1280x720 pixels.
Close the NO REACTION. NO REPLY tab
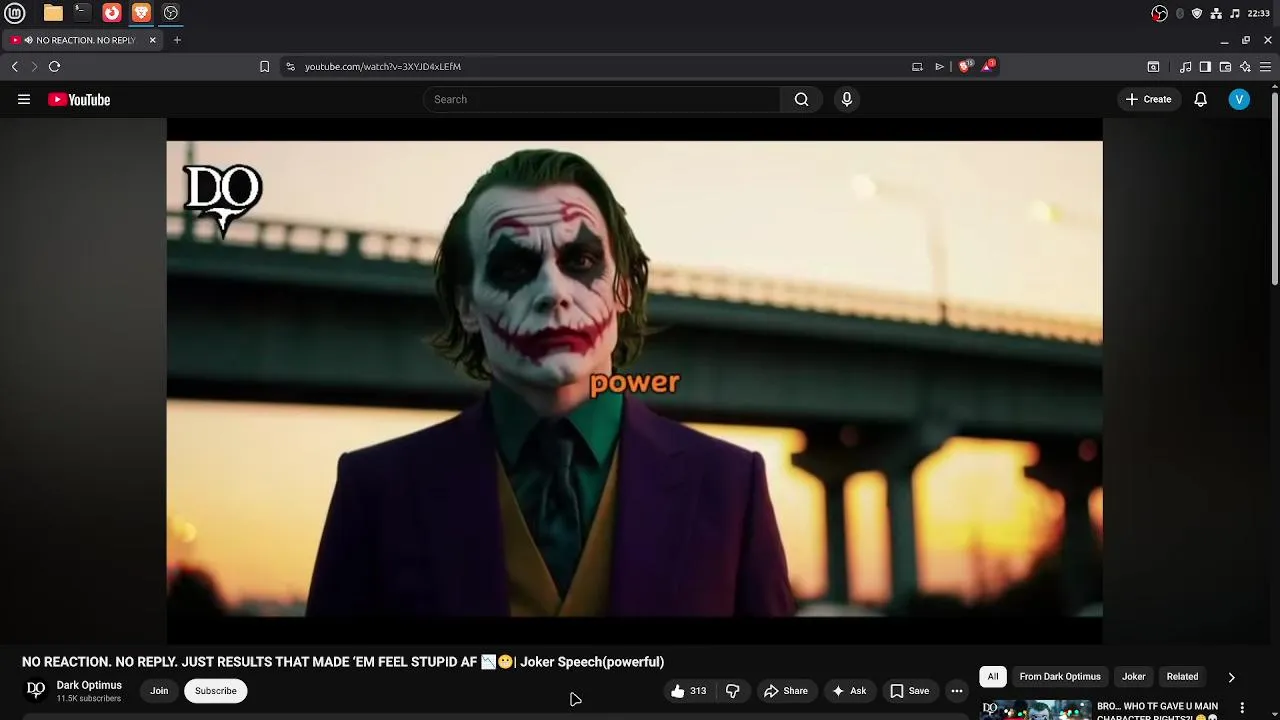pyautogui.click(x=152, y=40)
